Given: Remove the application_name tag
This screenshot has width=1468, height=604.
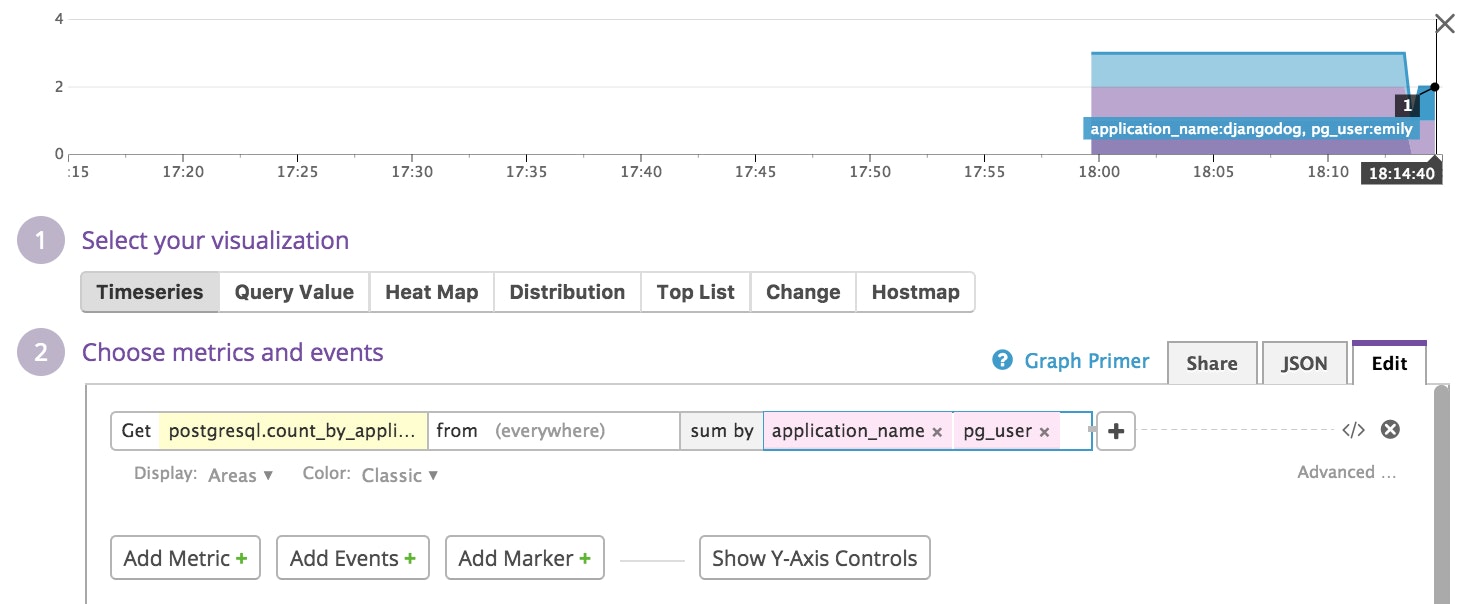Looking at the screenshot, I should [937, 432].
